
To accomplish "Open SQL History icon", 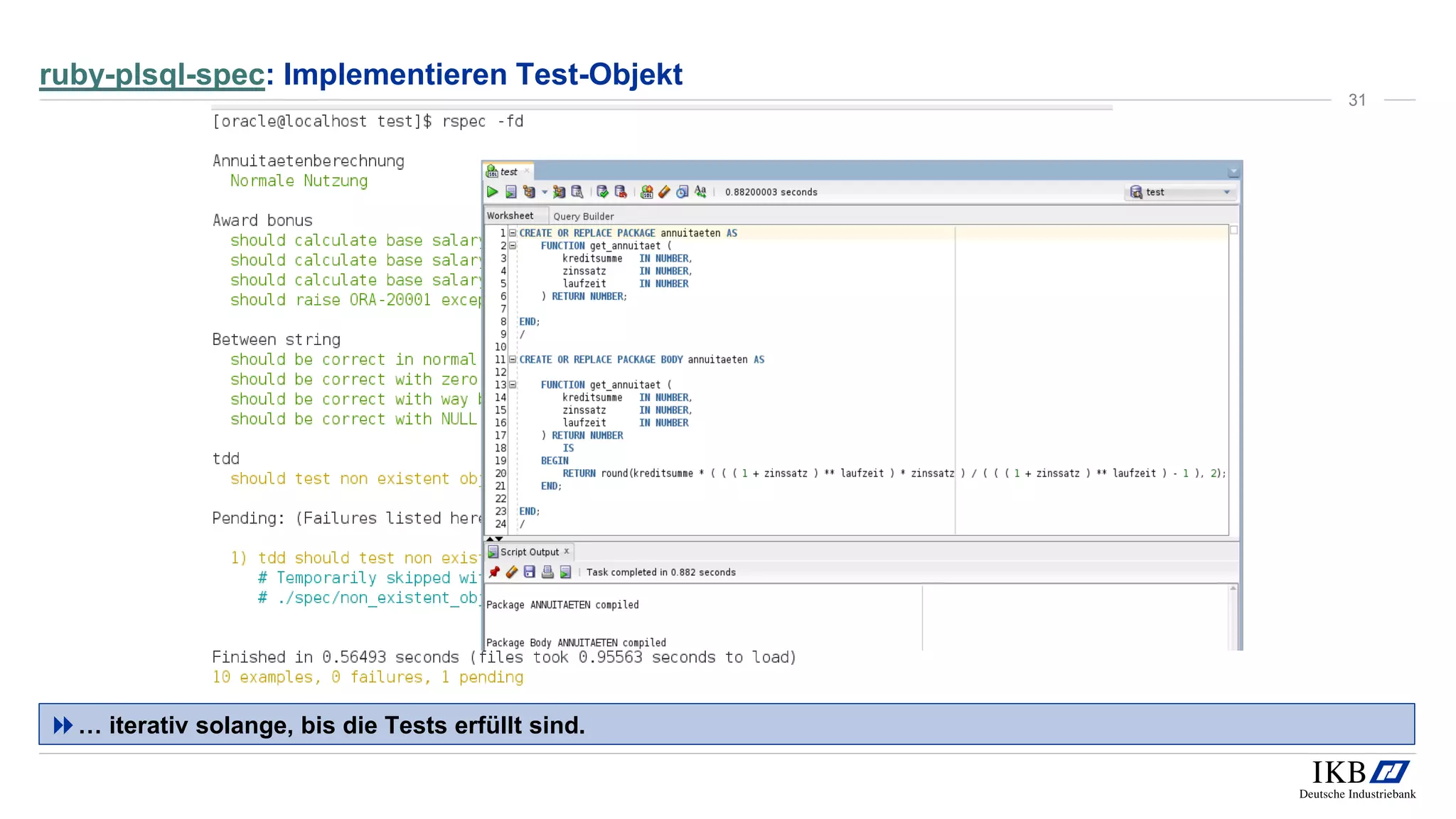I will (x=682, y=192).
